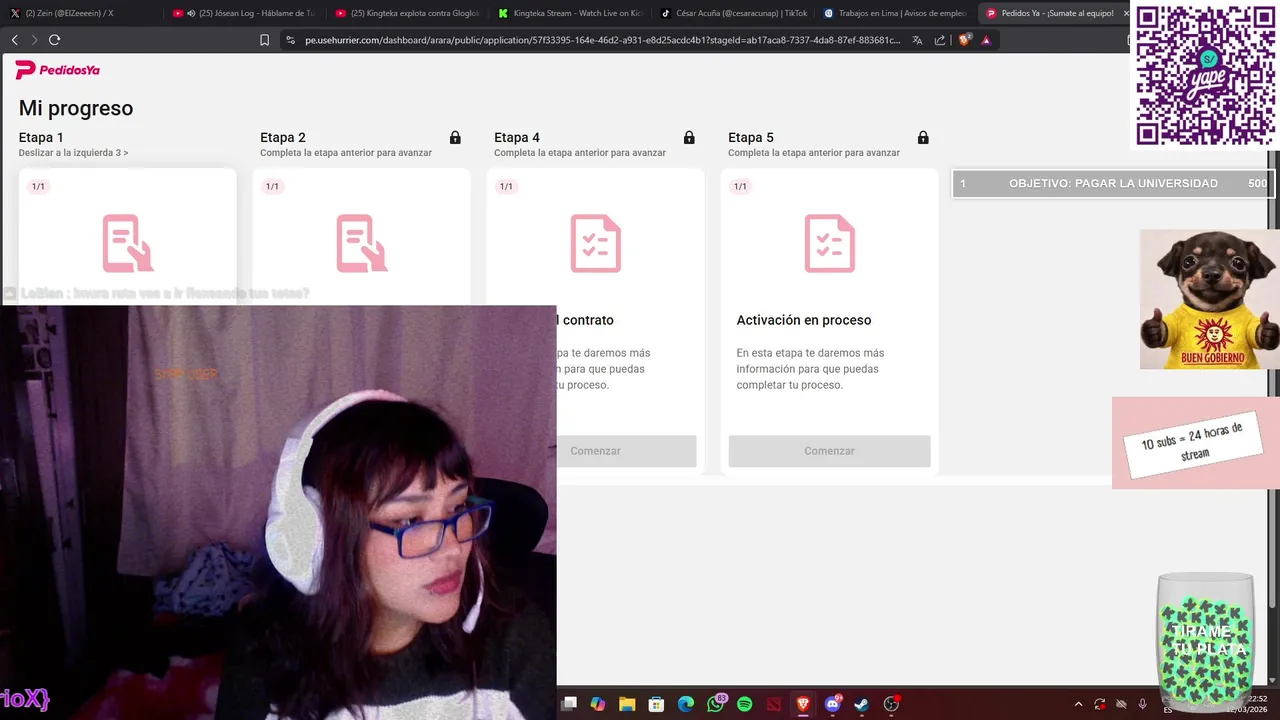Viewport: 1280px width, 720px height.
Task: Click the Etapa 1 document icon
Action: 128,243
